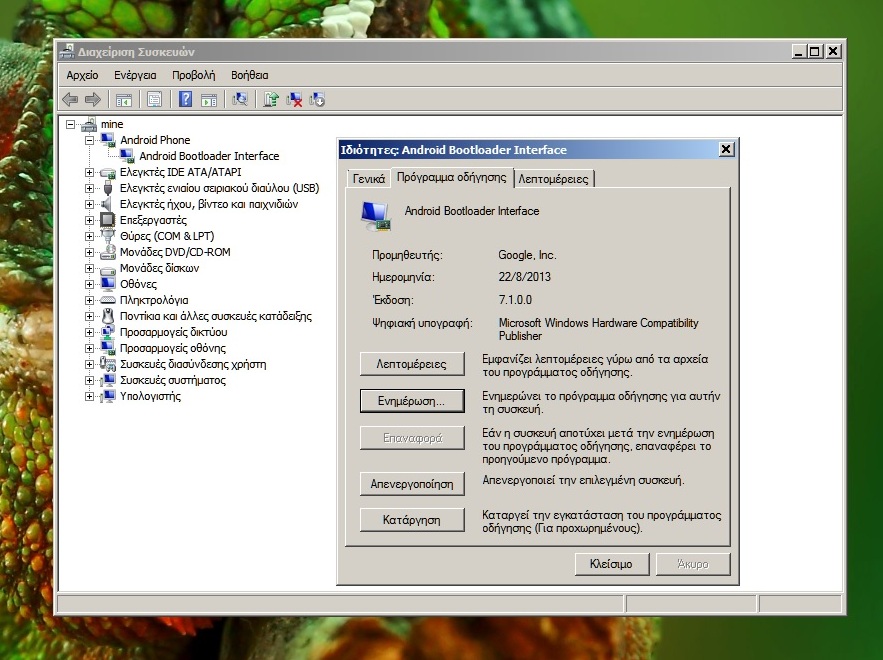
Task: Open the Βοήθεια menu
Action: pyautogui.click(x=249, y=75)
